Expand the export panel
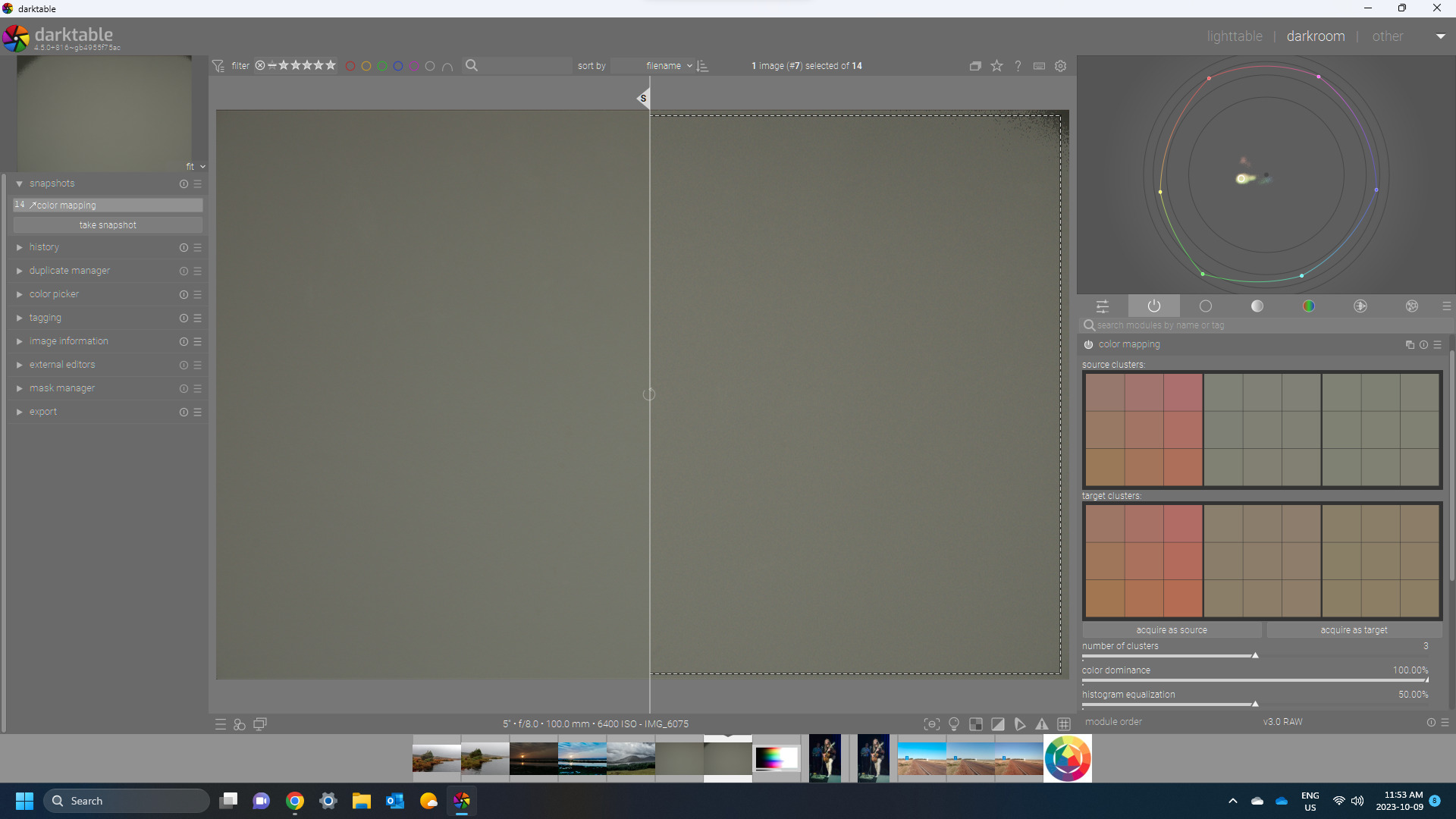The height and width of the screenshot is (819, 1456). tap(43, 412)
